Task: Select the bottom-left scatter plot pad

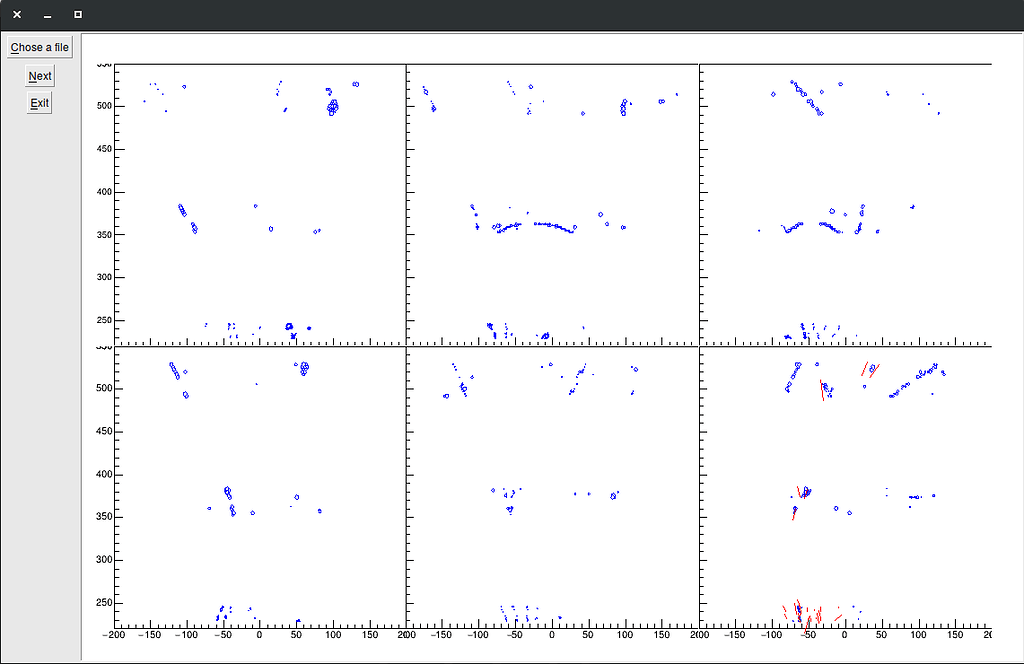Action: [260, 487]
